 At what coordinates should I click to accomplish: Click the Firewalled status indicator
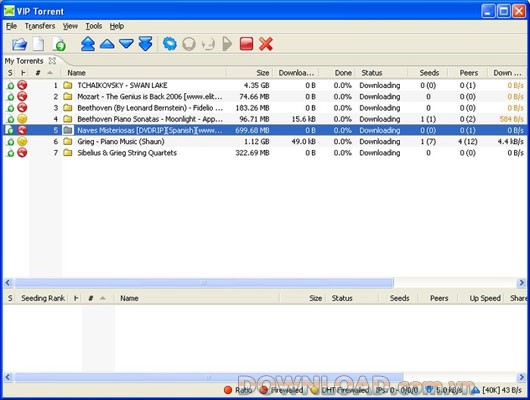[x=281, y=390]
